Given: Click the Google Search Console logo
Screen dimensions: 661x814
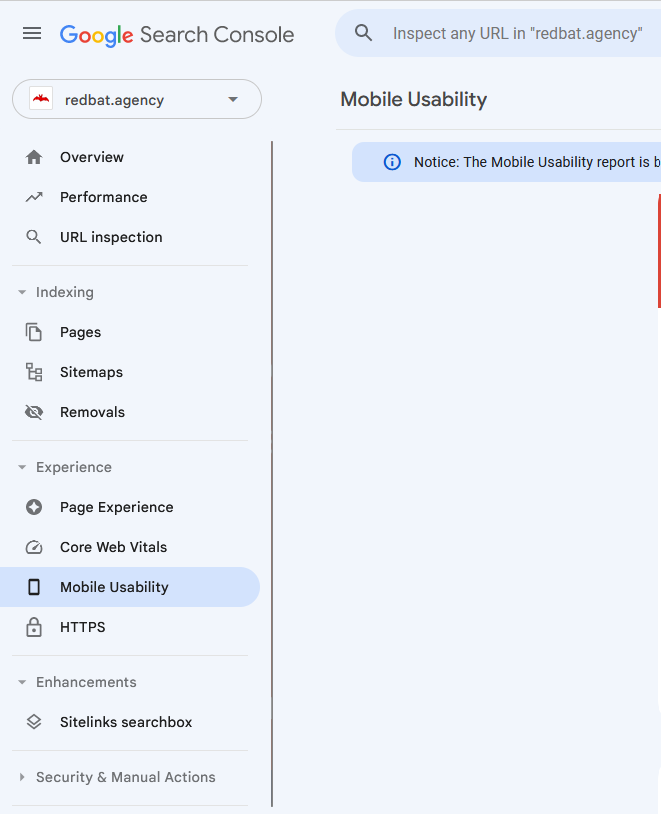Looking at the screenshot, I should tap(177, 35).
